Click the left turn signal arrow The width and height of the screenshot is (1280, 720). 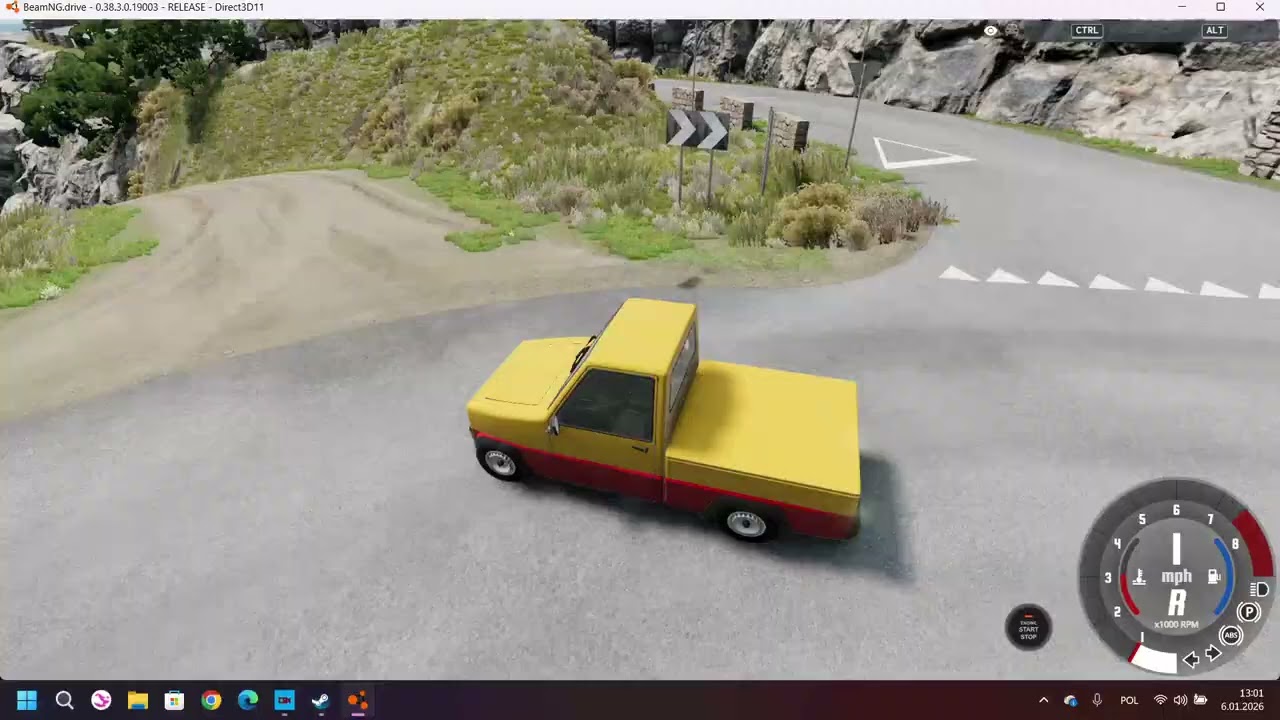(1191, 659)
